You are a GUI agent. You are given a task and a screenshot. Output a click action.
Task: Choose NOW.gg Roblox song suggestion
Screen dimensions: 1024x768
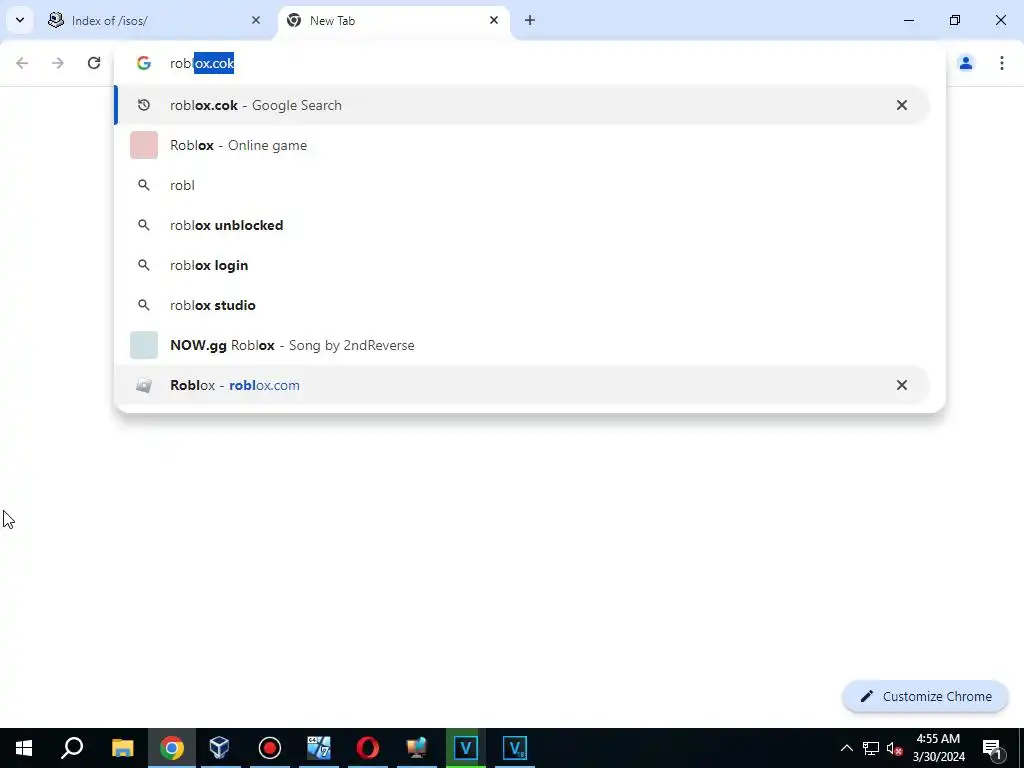(x=522, y=345)
